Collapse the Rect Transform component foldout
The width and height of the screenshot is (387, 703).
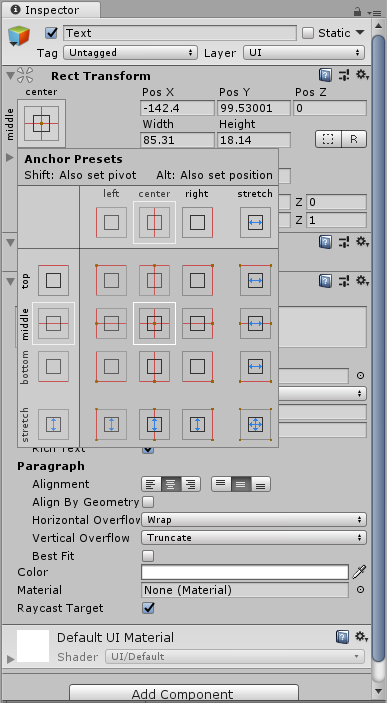point(9,76)
